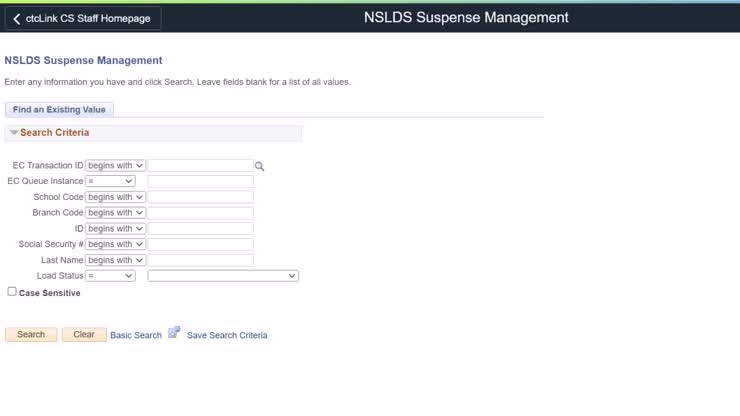Click the save search criteria icon
This screenshot has width=740, height=416.
(174, 332)
